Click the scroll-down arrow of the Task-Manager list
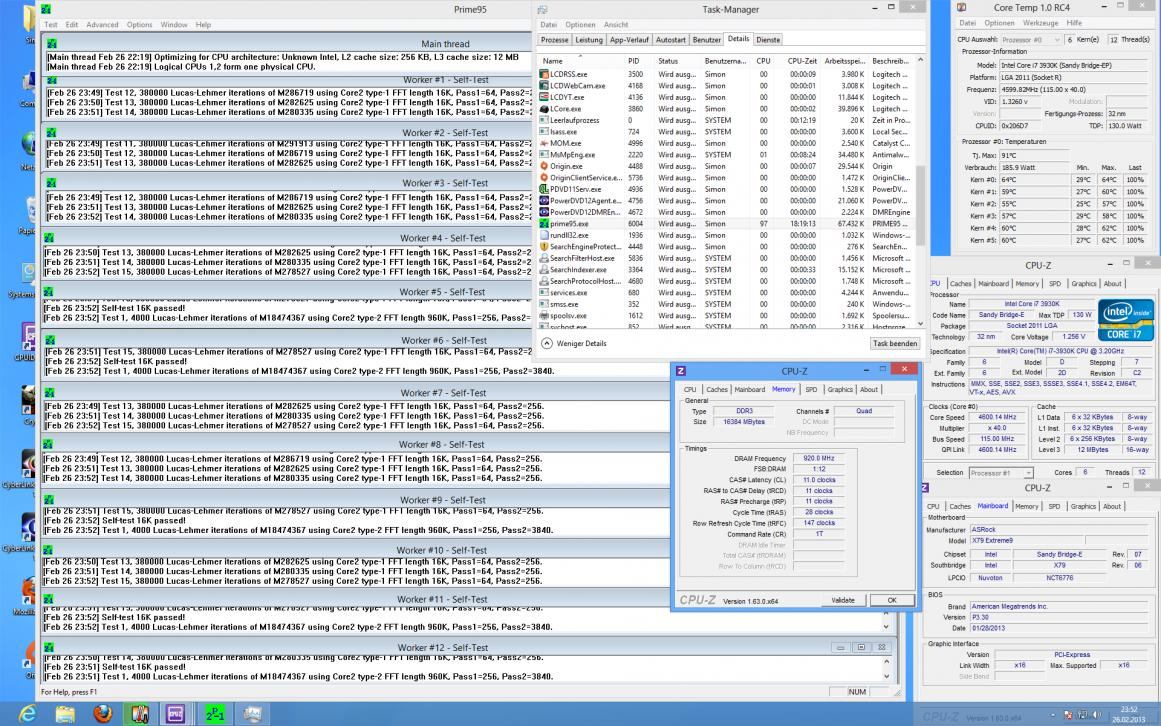 [x=920, y=323]
